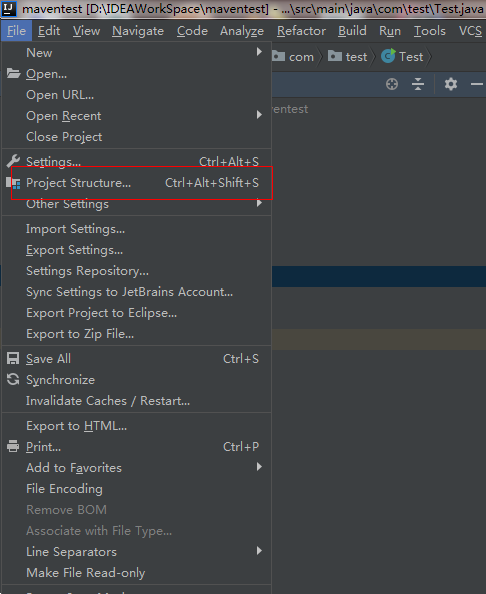Click the test breadcrumb label
486x594 pixels.
tap(356, 57)
